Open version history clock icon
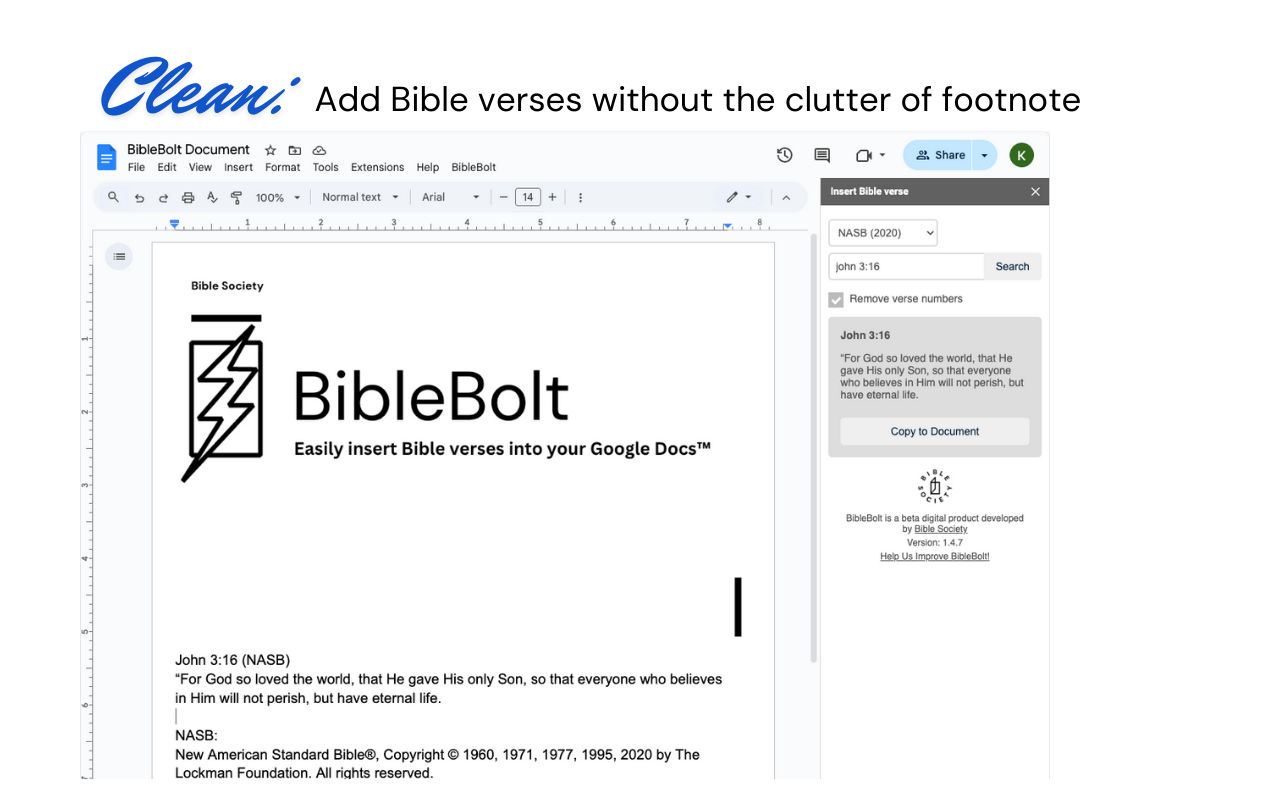 click(x=785, y=155)
